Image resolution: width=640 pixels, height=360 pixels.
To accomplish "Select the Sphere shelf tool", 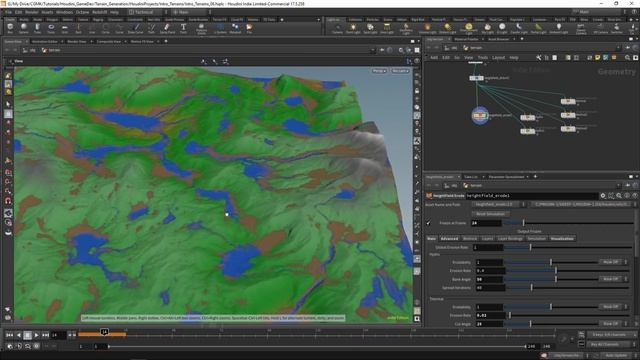I will pos(24,28).
